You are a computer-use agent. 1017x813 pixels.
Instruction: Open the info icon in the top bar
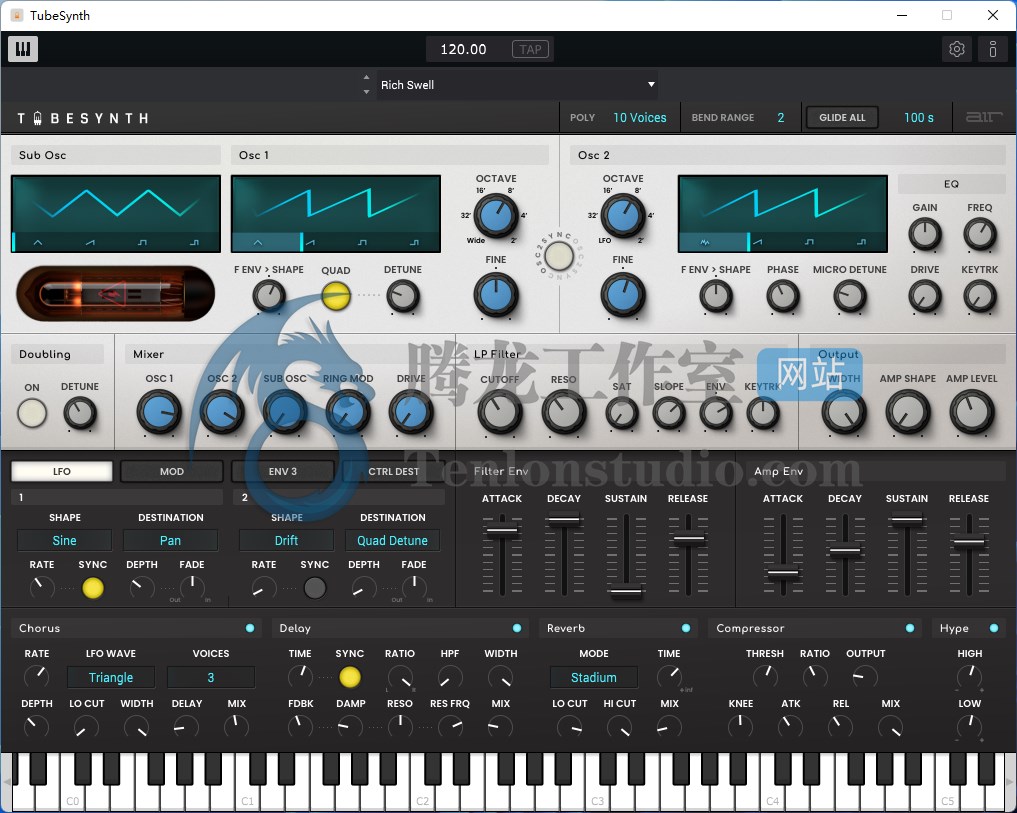(992, 49)
